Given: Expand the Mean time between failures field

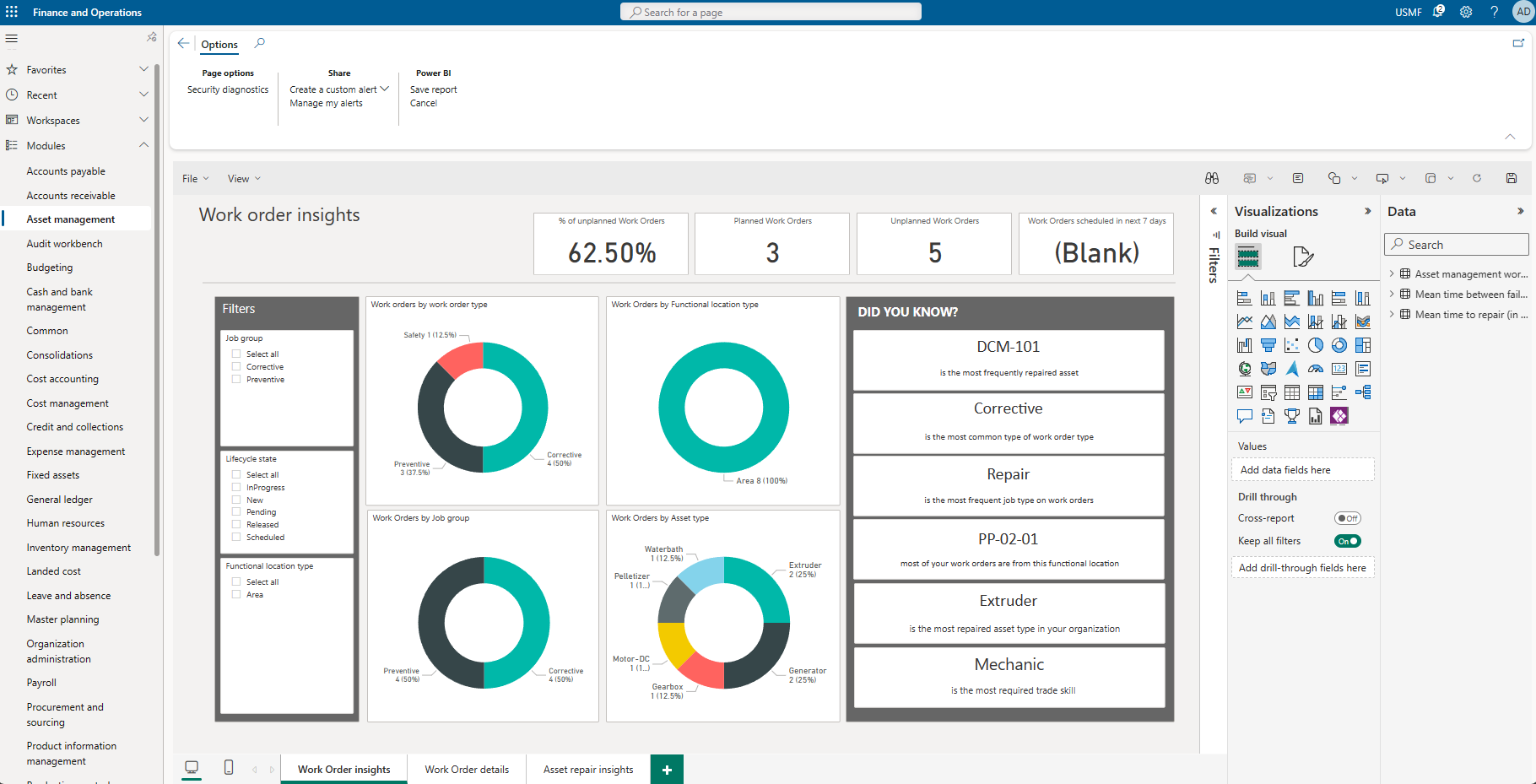Looking at the screenshot, I should 1393,294.
